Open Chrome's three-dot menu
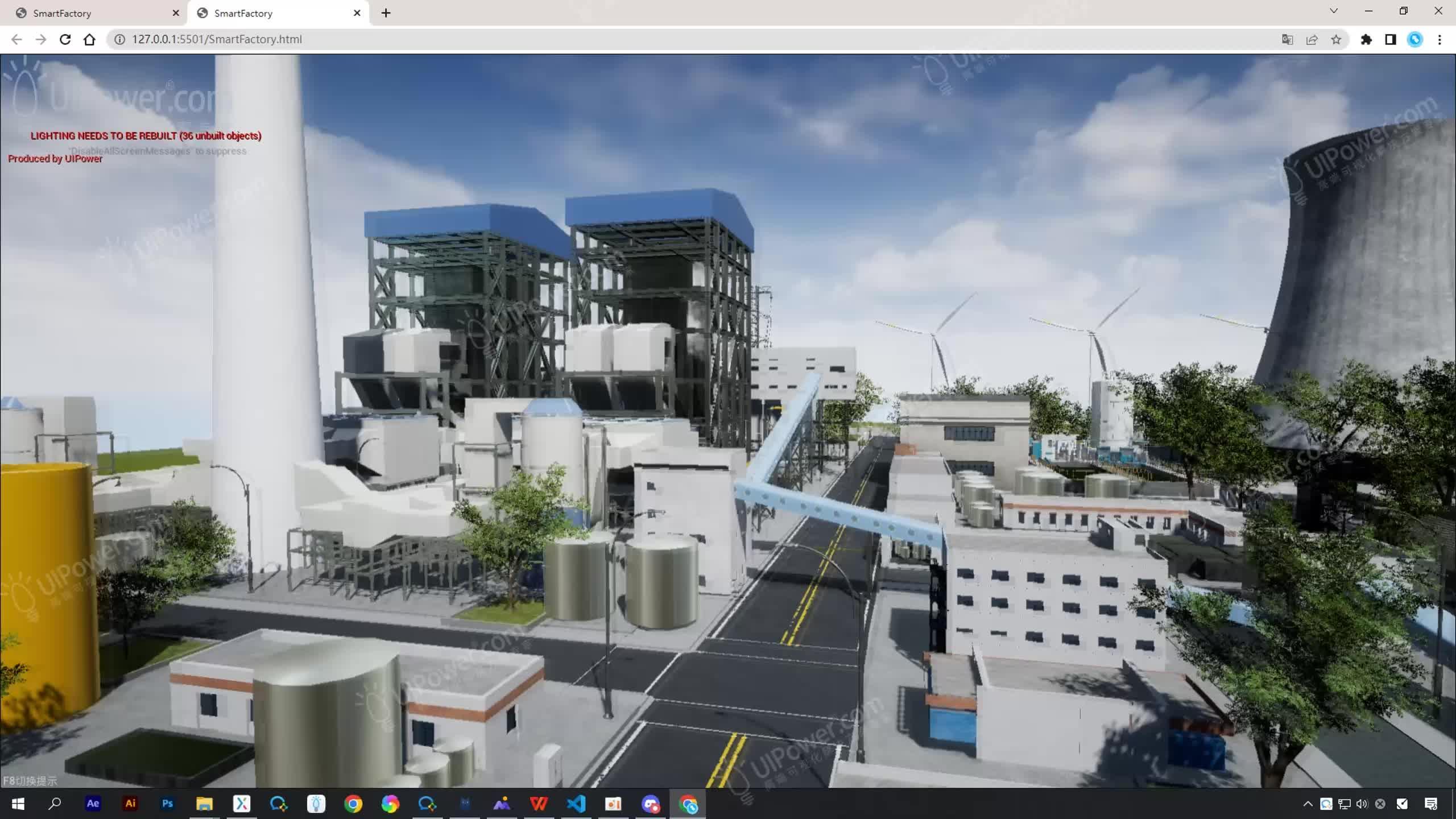Screen dimensions: 1456x819 pyautogui.click(x=1439, y=39)
